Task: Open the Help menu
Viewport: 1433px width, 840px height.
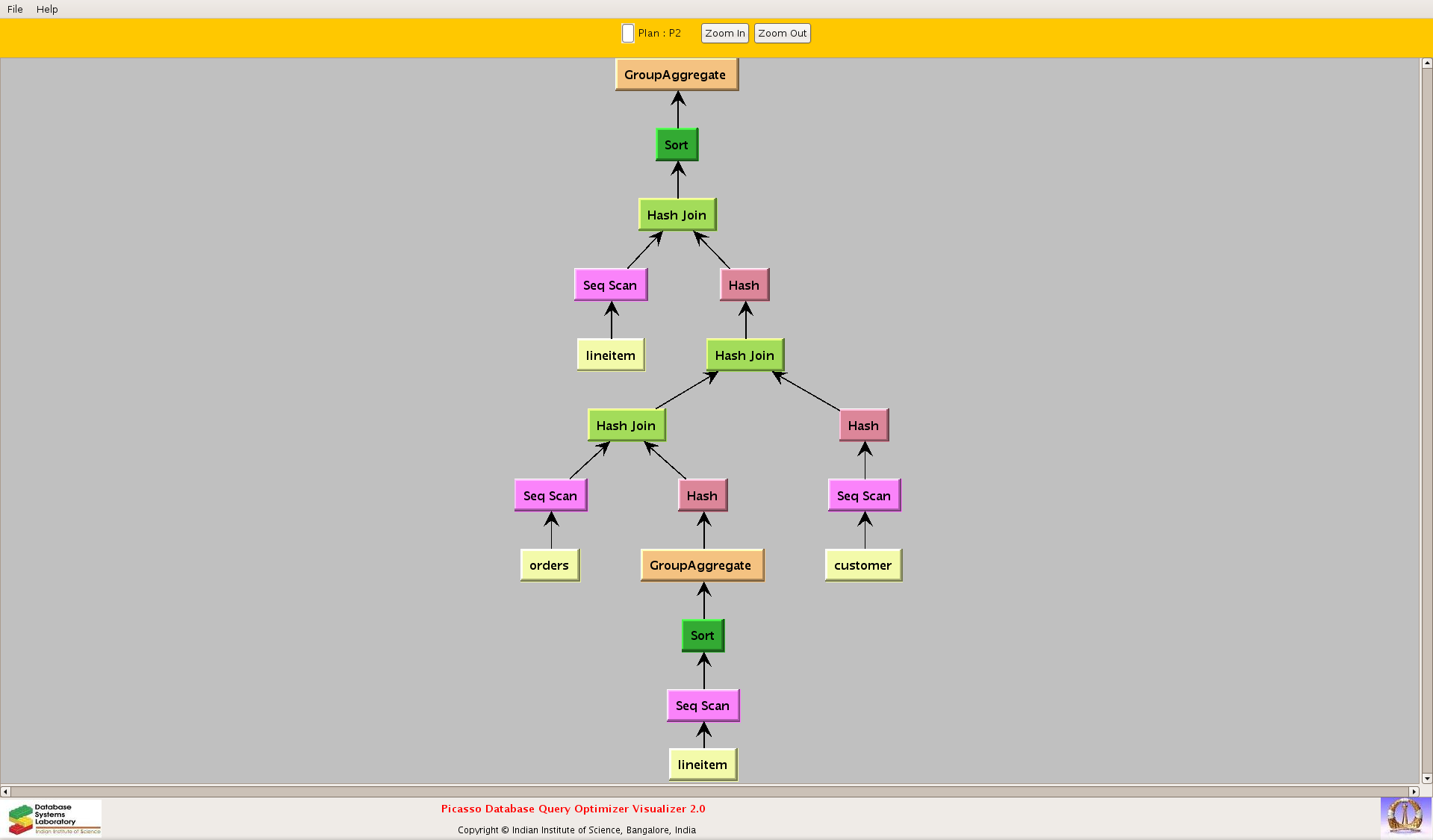Action: pyautogui.click(x=47, y=9)
